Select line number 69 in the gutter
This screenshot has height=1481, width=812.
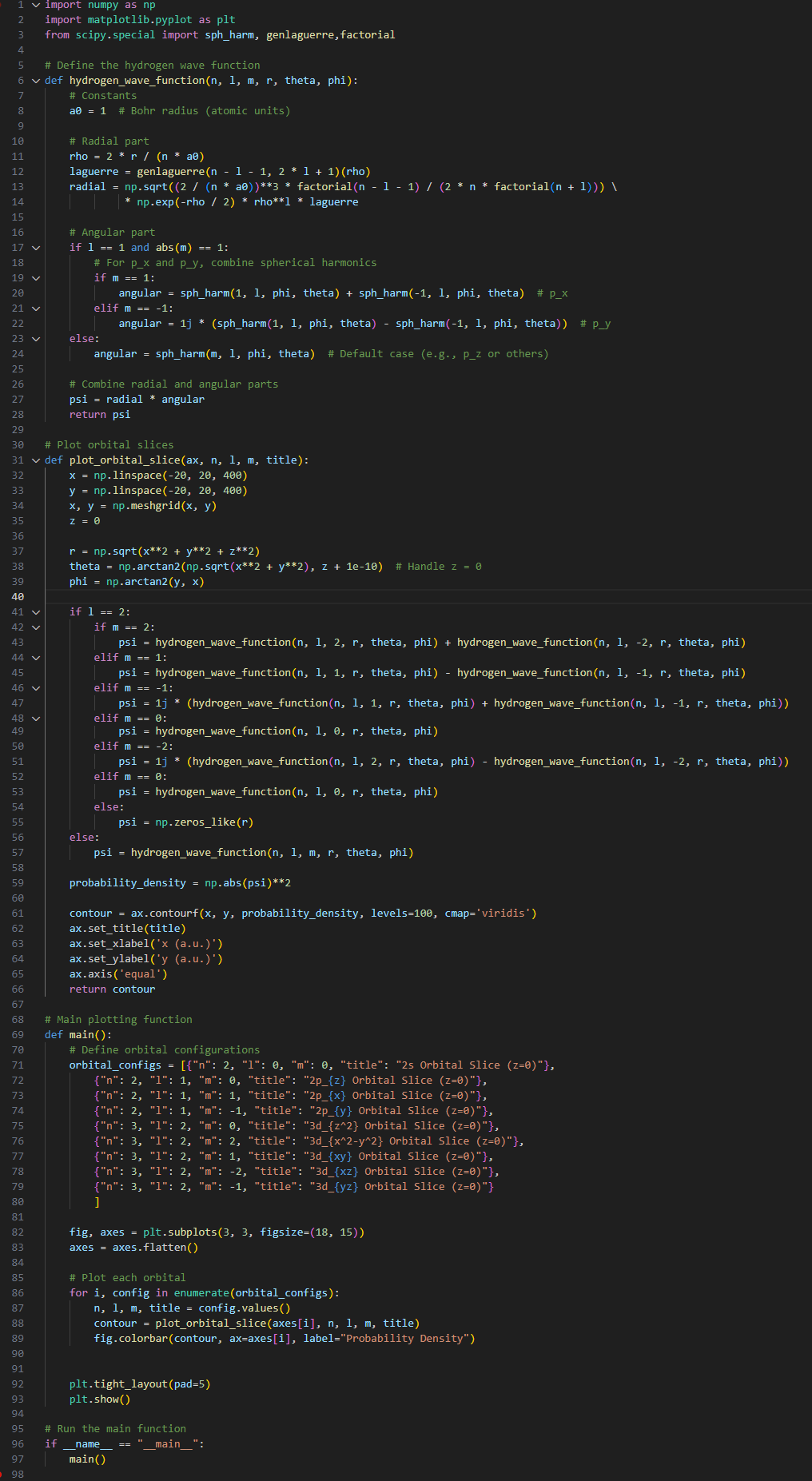click(18, 1035)
